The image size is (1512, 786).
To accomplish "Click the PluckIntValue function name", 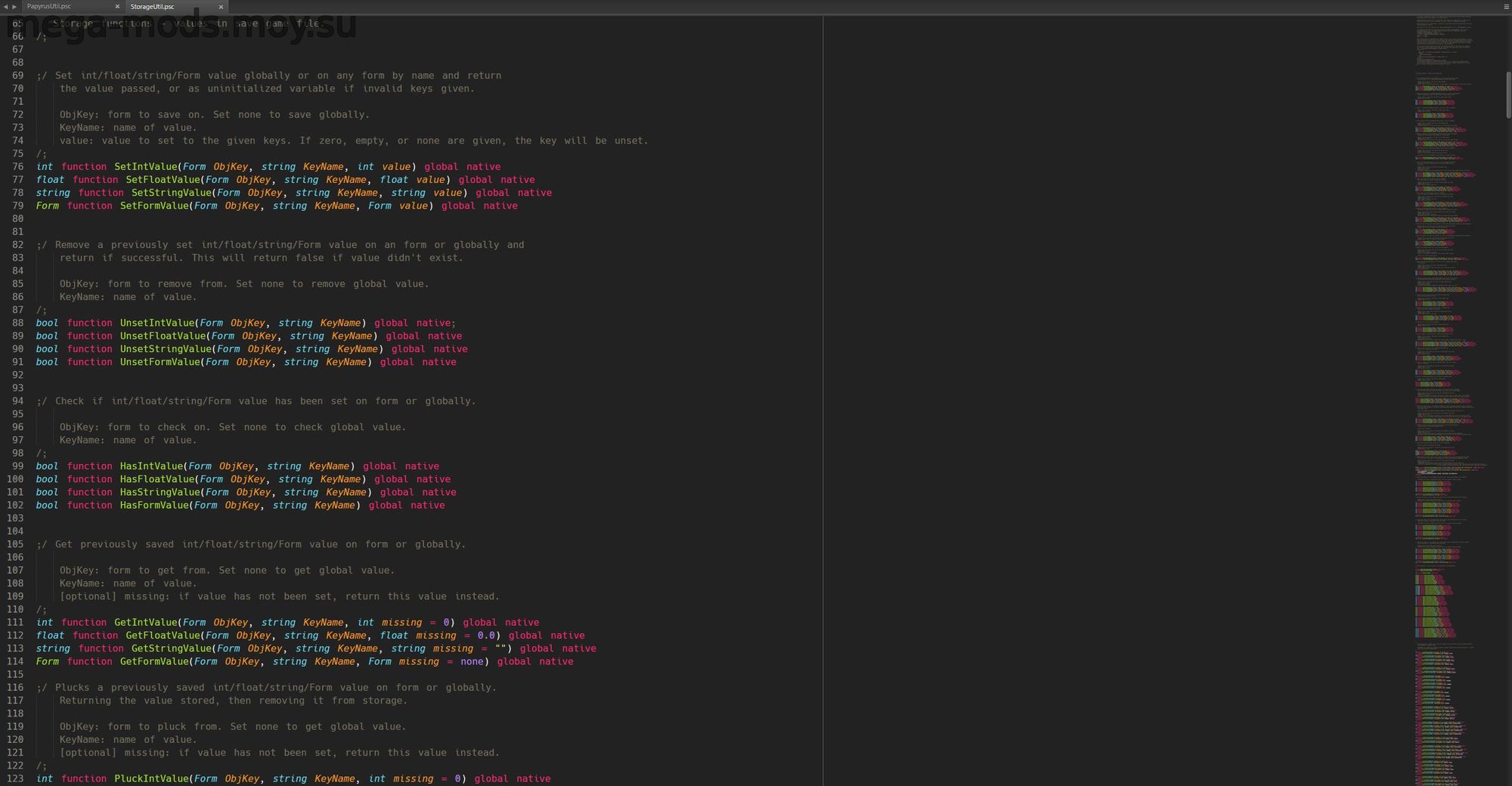I will coord(151,779).
